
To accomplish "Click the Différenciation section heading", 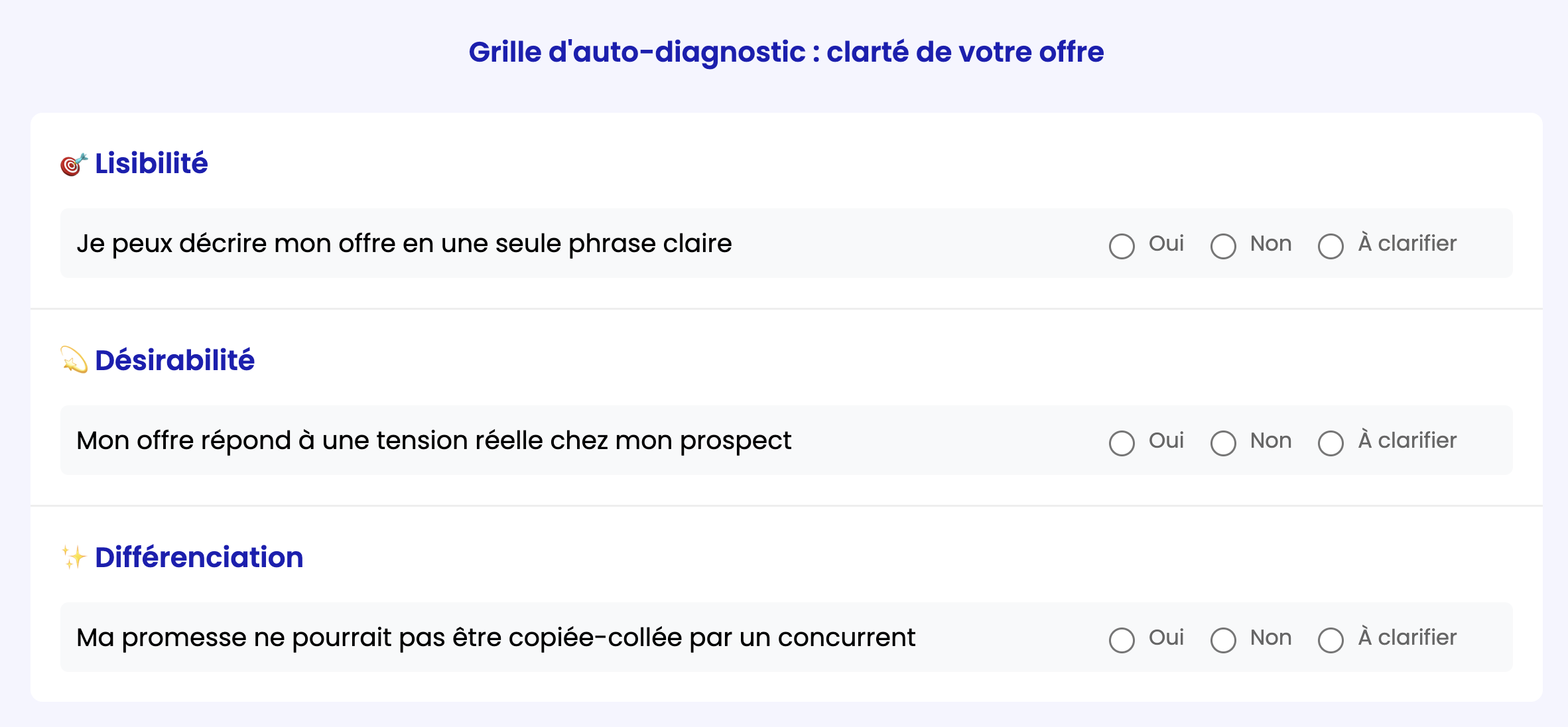I will click(x=199, y=557).
